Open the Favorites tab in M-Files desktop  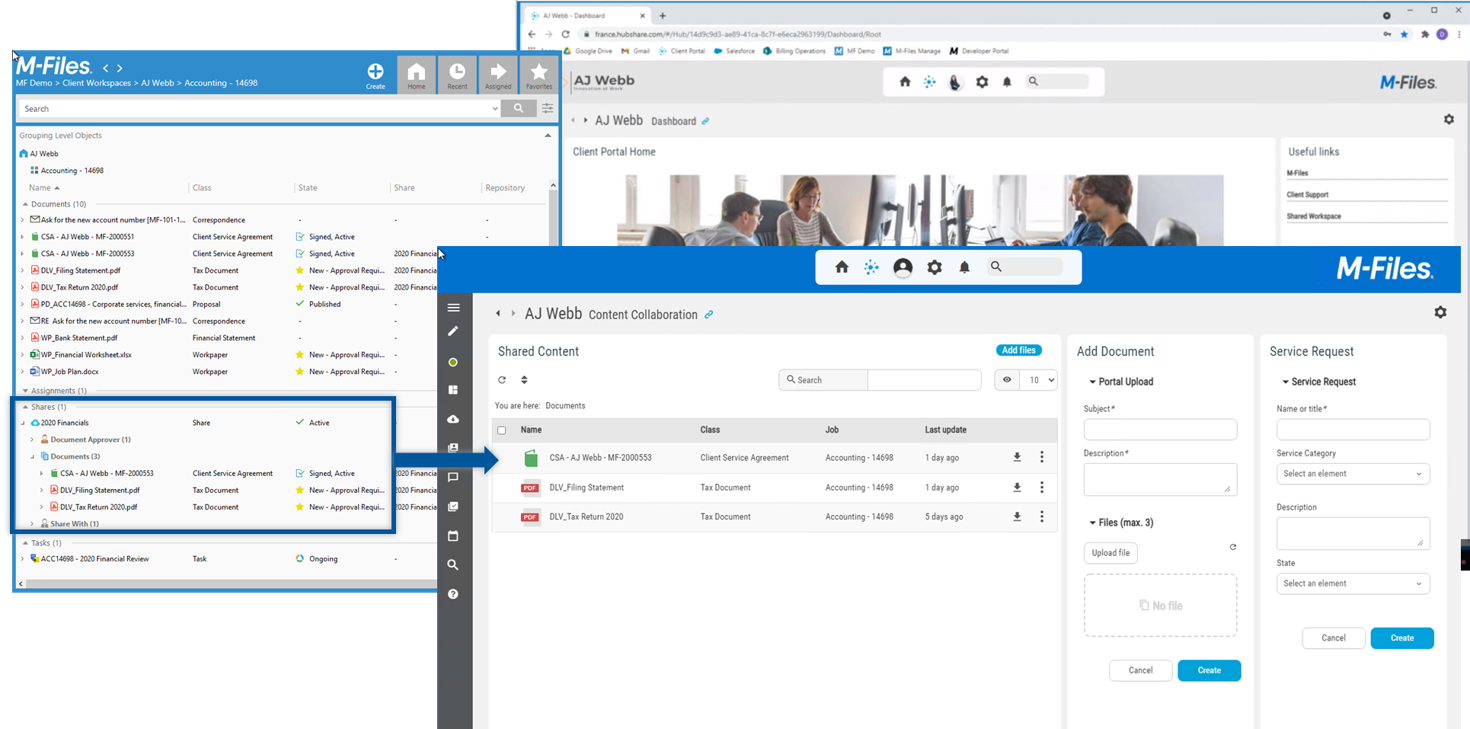click(539, 75)
